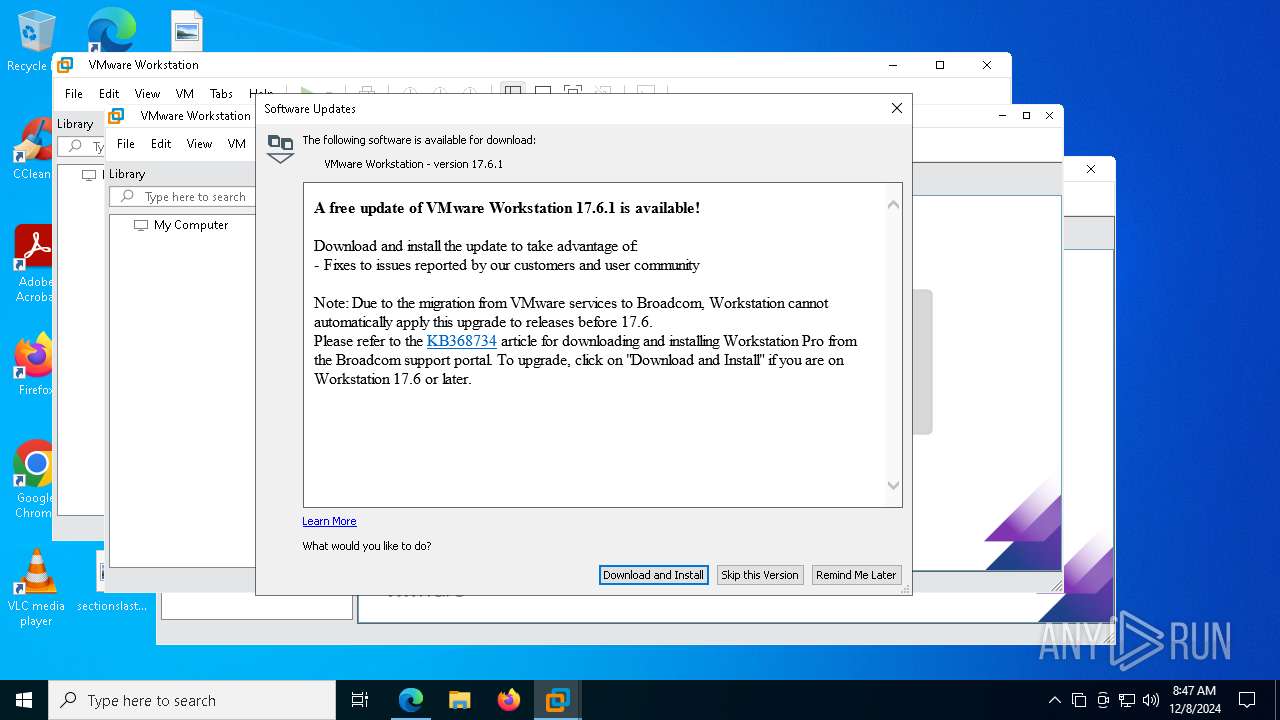Launch Edge from the taskbar
Image resolution: width=1280 pixels, height=720 pixels.
(x=411, y=700)
